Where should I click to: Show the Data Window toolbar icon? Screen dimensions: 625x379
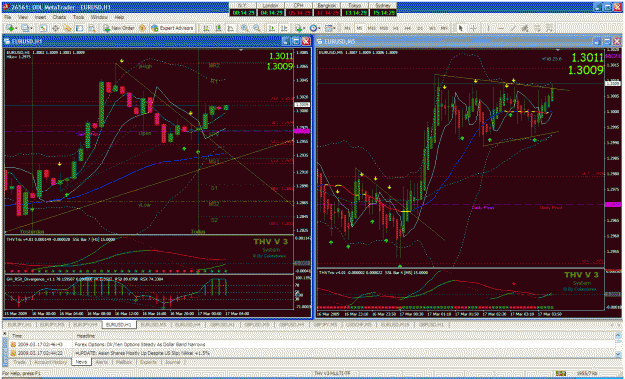pos(55,28)
